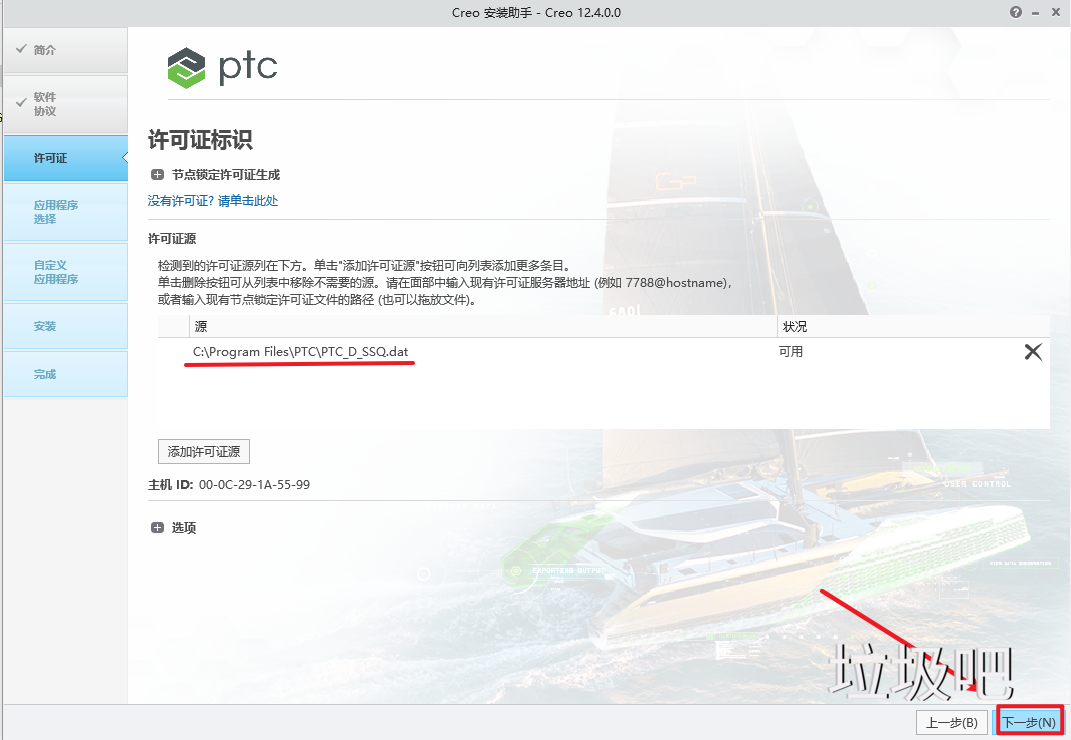1071x740 pixels.
Task: Open the 应用程序选择 step
Action: click(x=66, y=212)
